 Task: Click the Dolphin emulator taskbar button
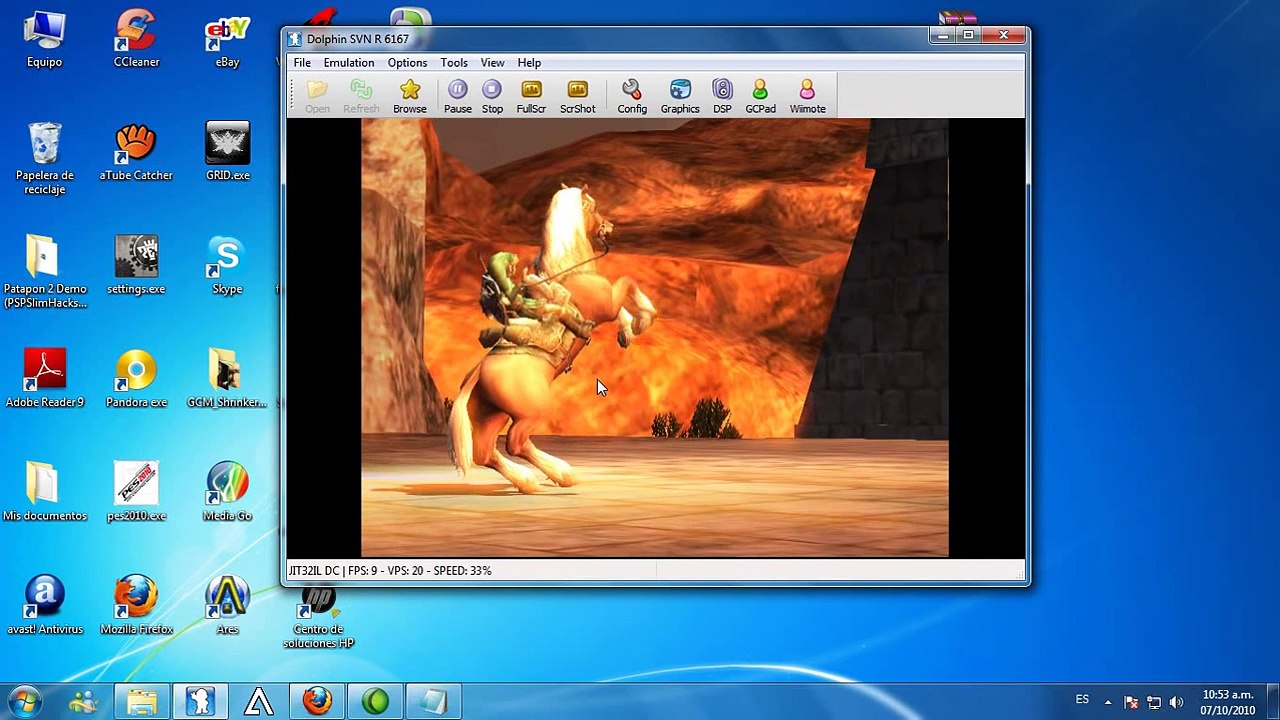(x=200, y=702)
